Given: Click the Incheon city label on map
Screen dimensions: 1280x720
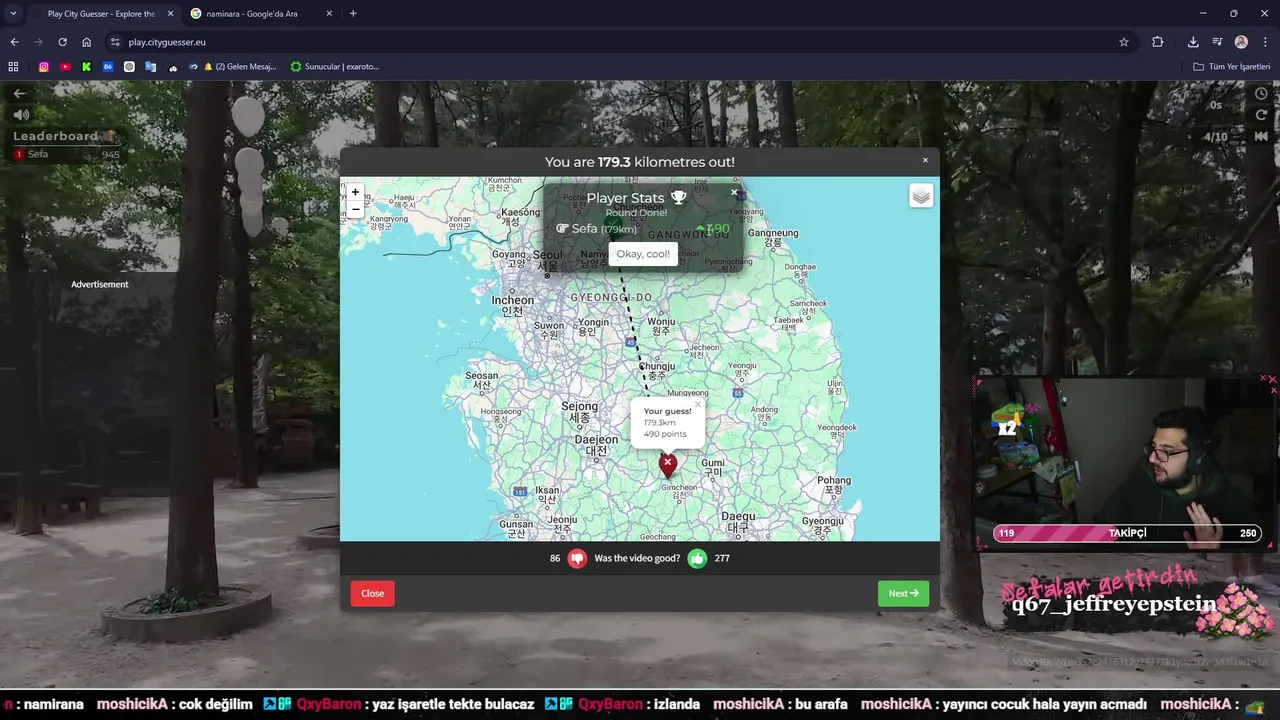Looking at the screenshot, I should (512, 305).
